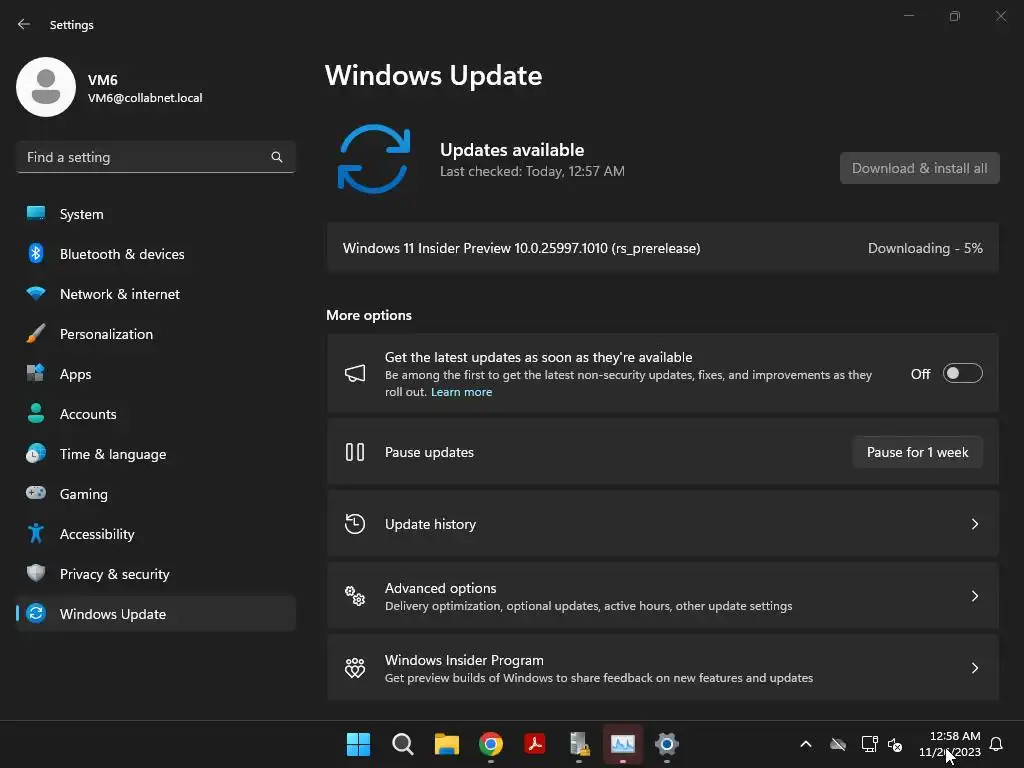This screenshot has width=1024, height=768.
Task: Open Advanced options row
Action: point(663,596)
